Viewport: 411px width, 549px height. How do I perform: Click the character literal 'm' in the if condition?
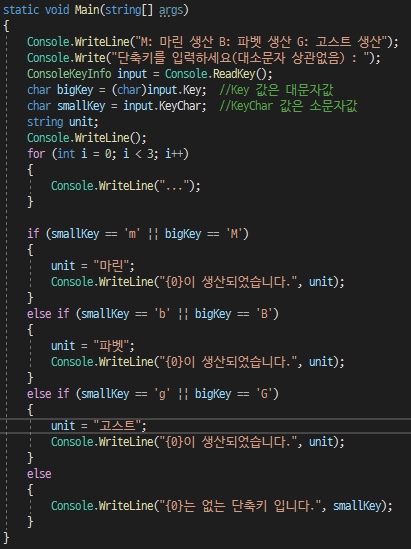pos(132,234)
